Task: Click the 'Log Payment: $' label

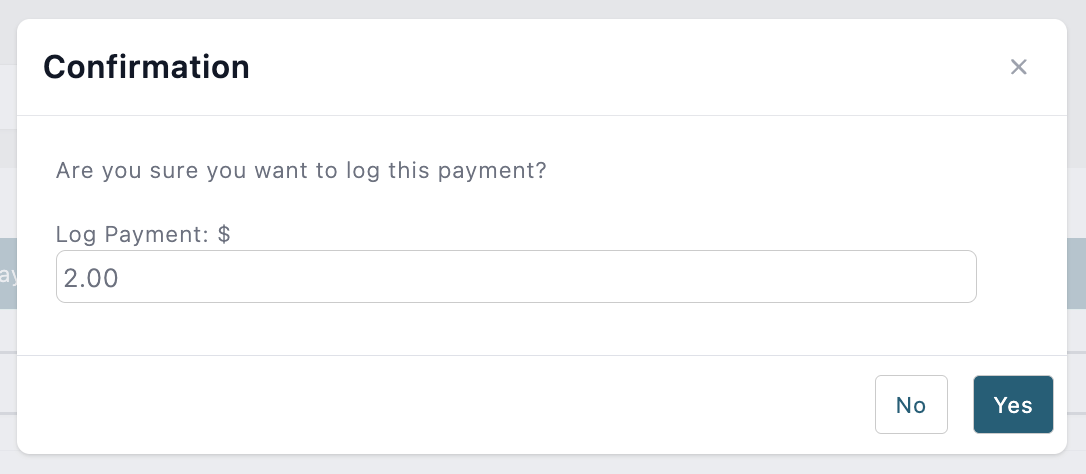Action: (x=143, y=234)
